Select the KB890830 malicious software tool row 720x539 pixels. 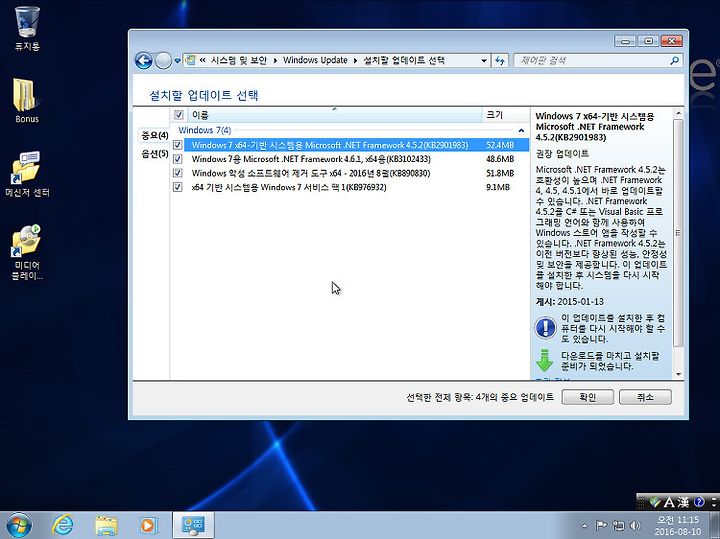click(x=356, y=173)
